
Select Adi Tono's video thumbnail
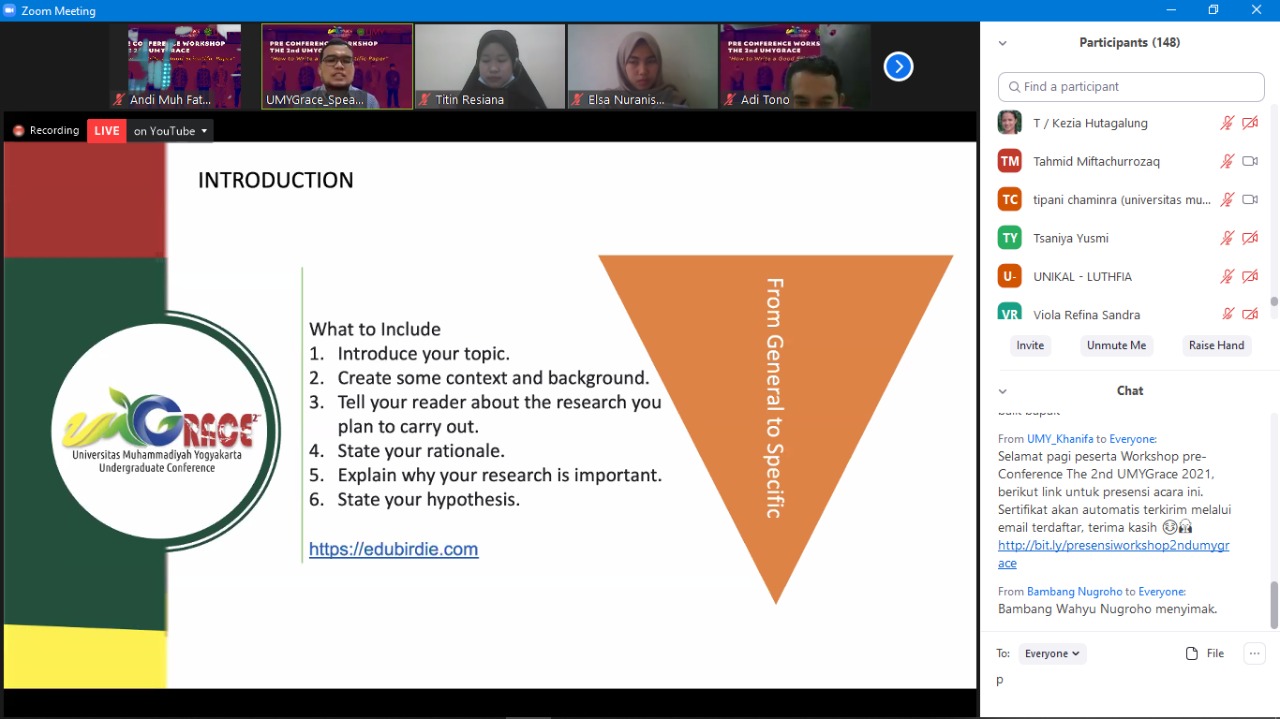click(x=795, y=66)
